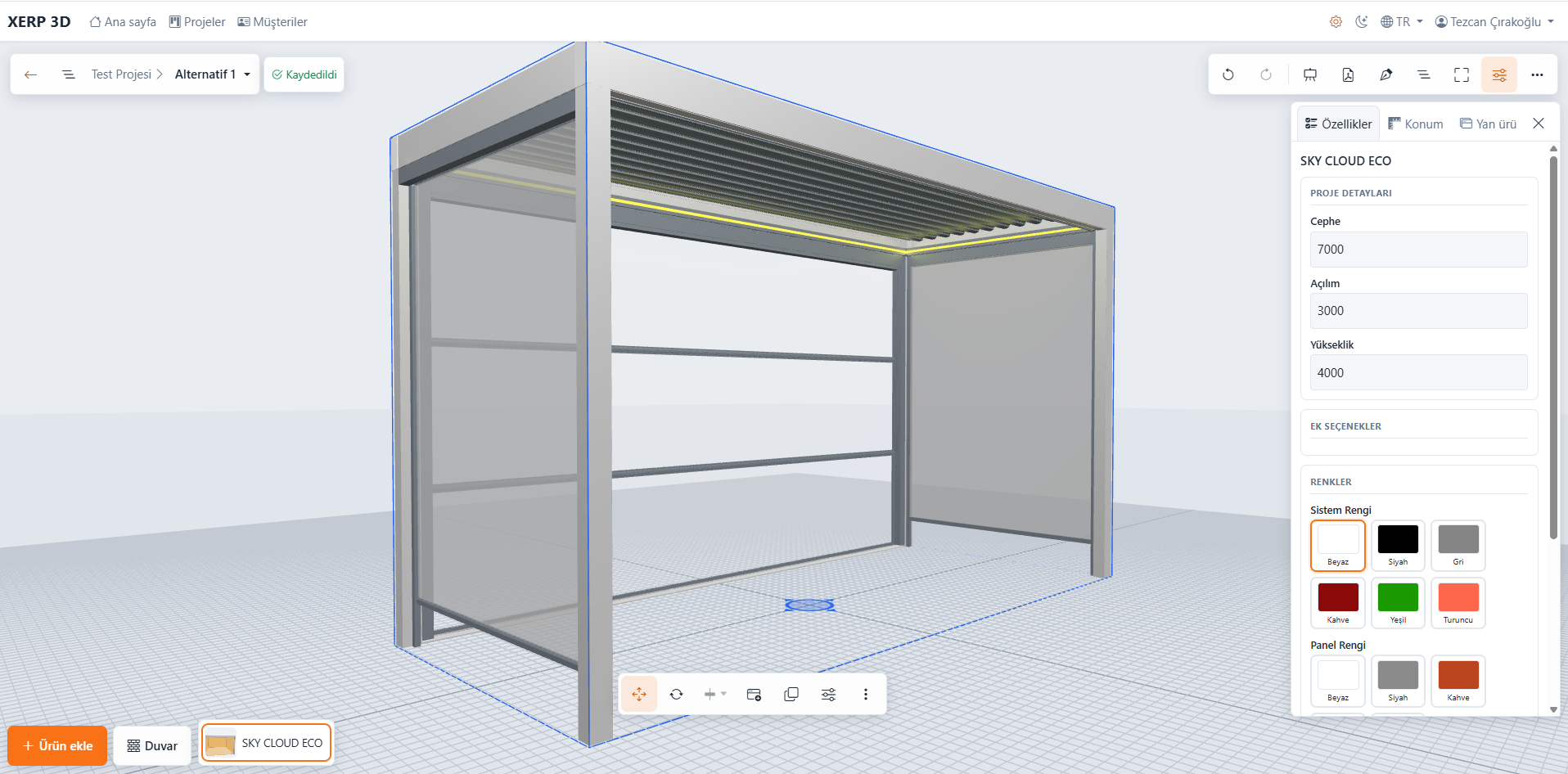Image resolution: width=1568 pixels, height=774 pixels.
Task: Open Tezcan Çırakoğlu user menu
Action: (x=1494, y=22)
